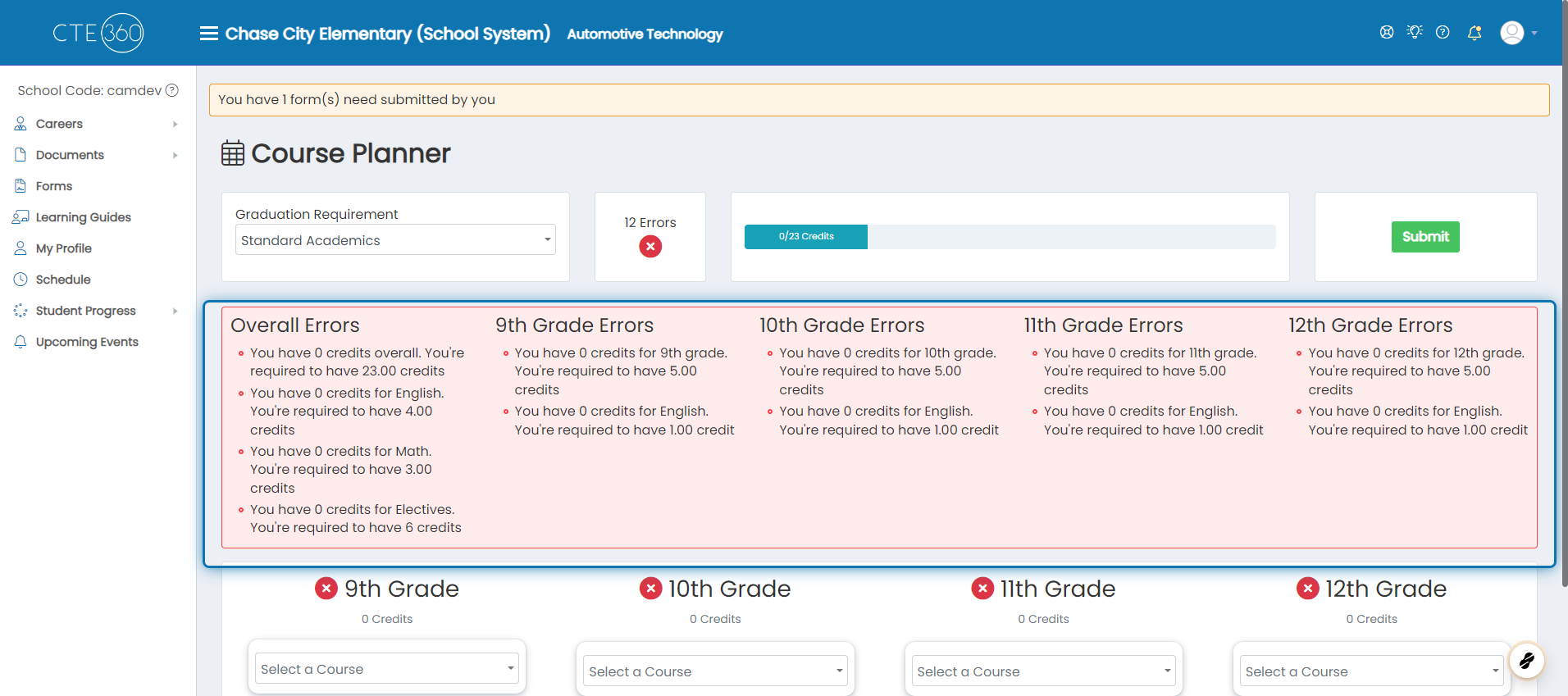Click the Math credits error message
1568x696 pixels.
[341, 470]
